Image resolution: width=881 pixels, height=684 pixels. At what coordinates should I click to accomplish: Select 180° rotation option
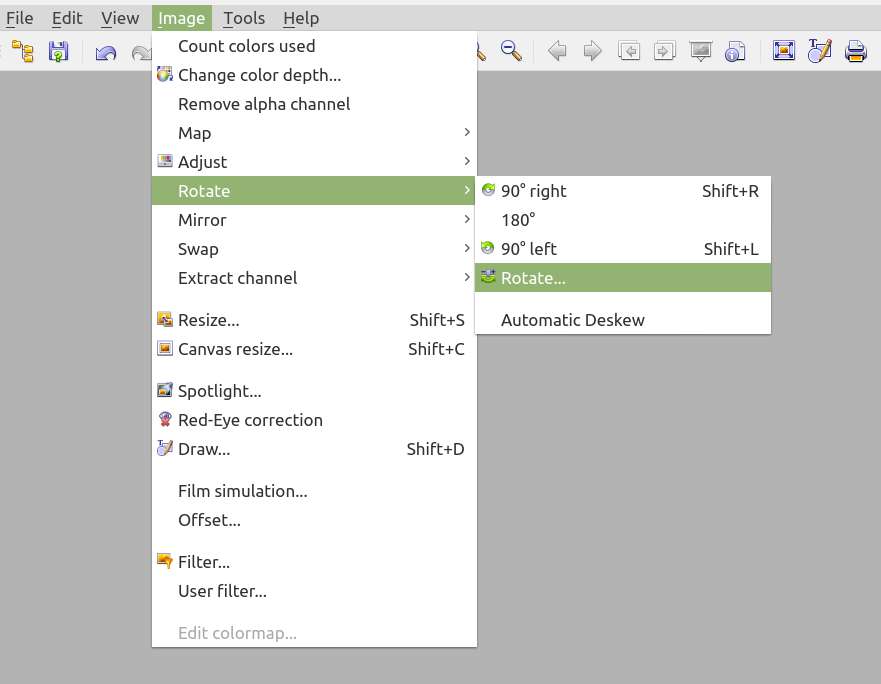click(623, 220)
